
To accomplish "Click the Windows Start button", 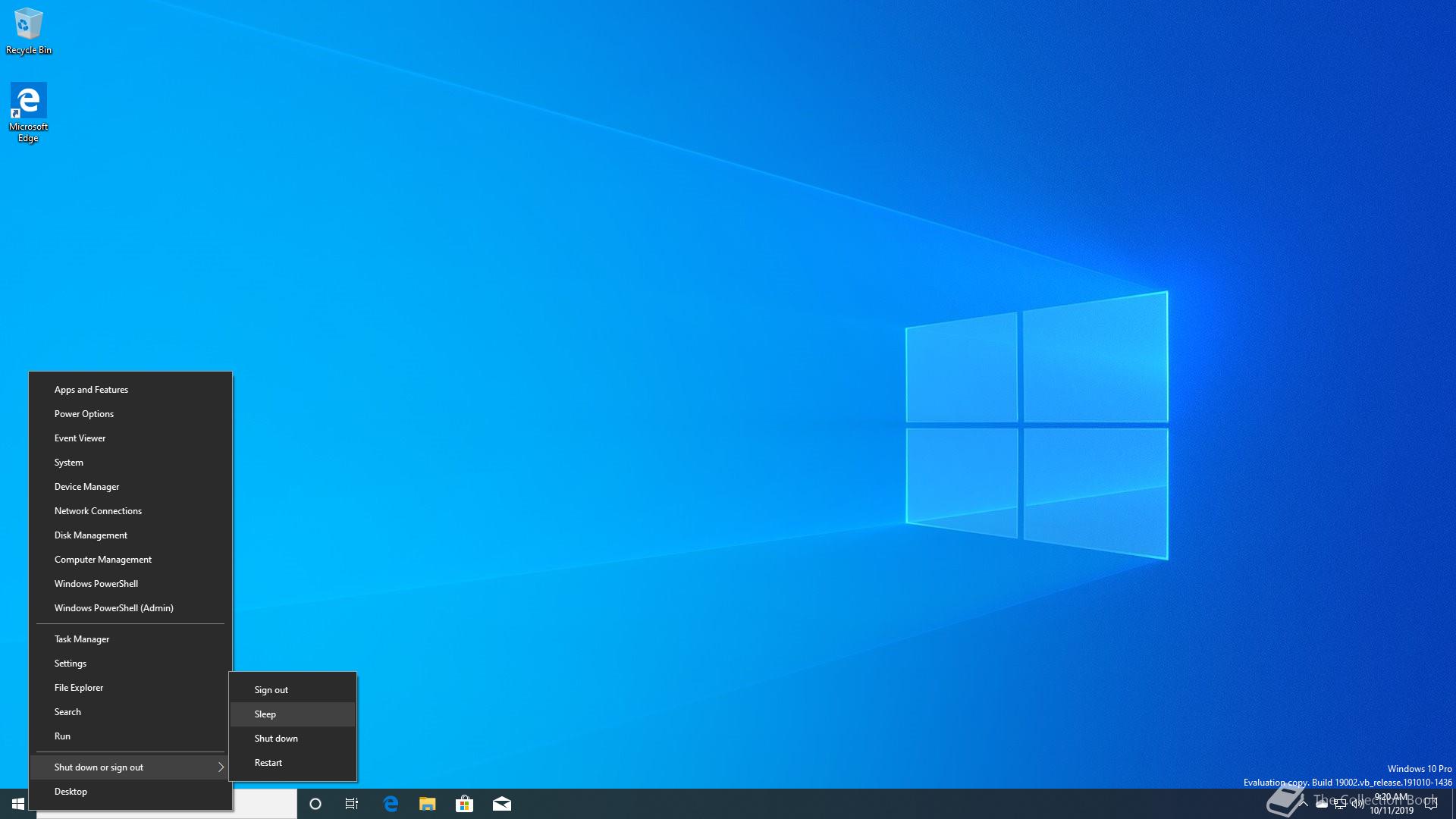I will pos(18,804).
